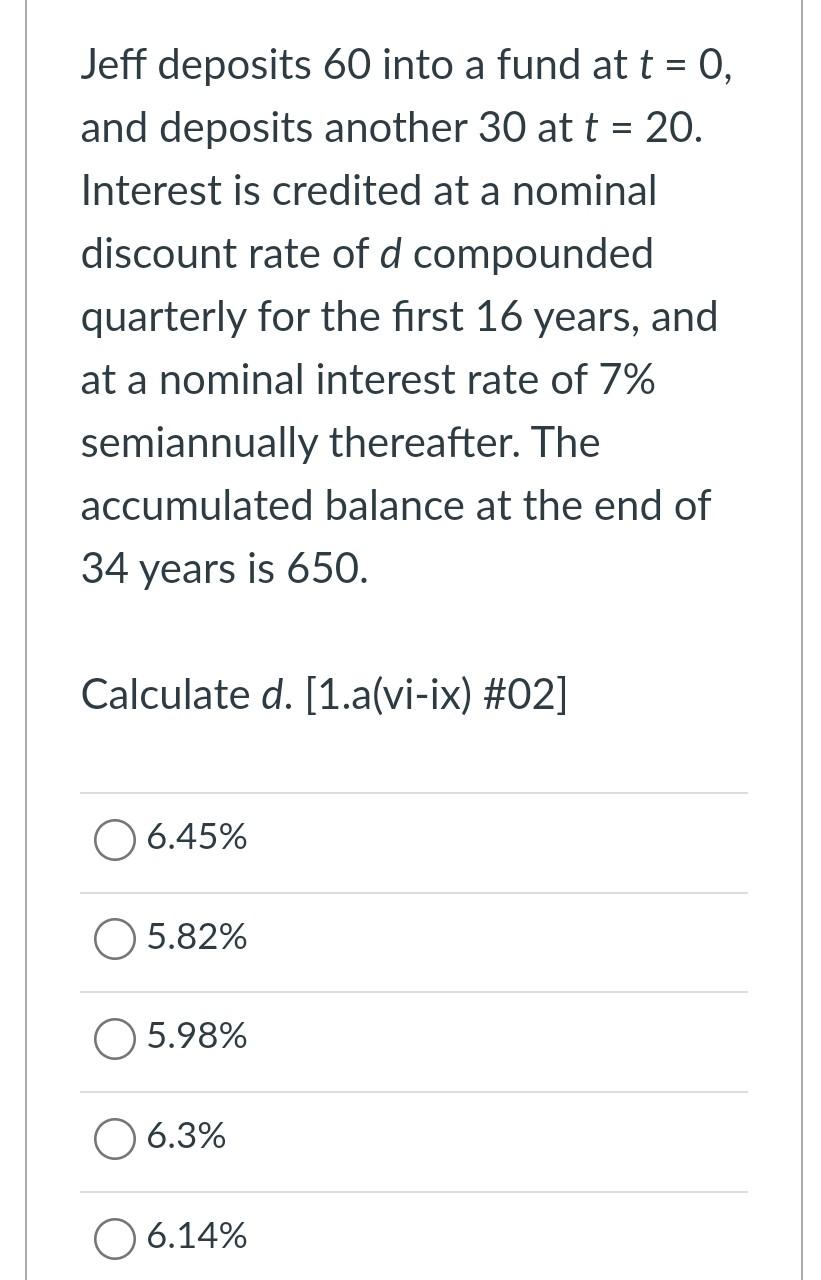Screen dimensions: 821x1280
Task: Click the "34 years is 650." line
Action: [x=224, y=569]
